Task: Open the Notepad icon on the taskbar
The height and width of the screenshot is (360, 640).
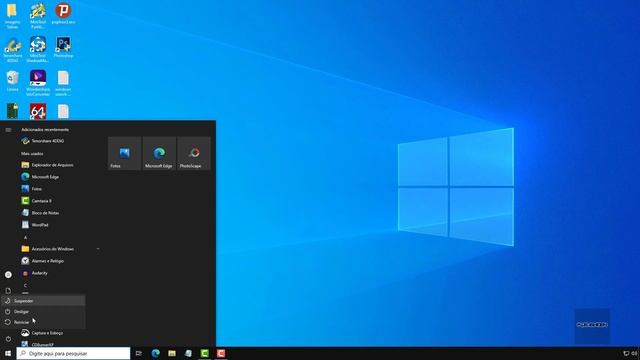Action: pos(188,353)
